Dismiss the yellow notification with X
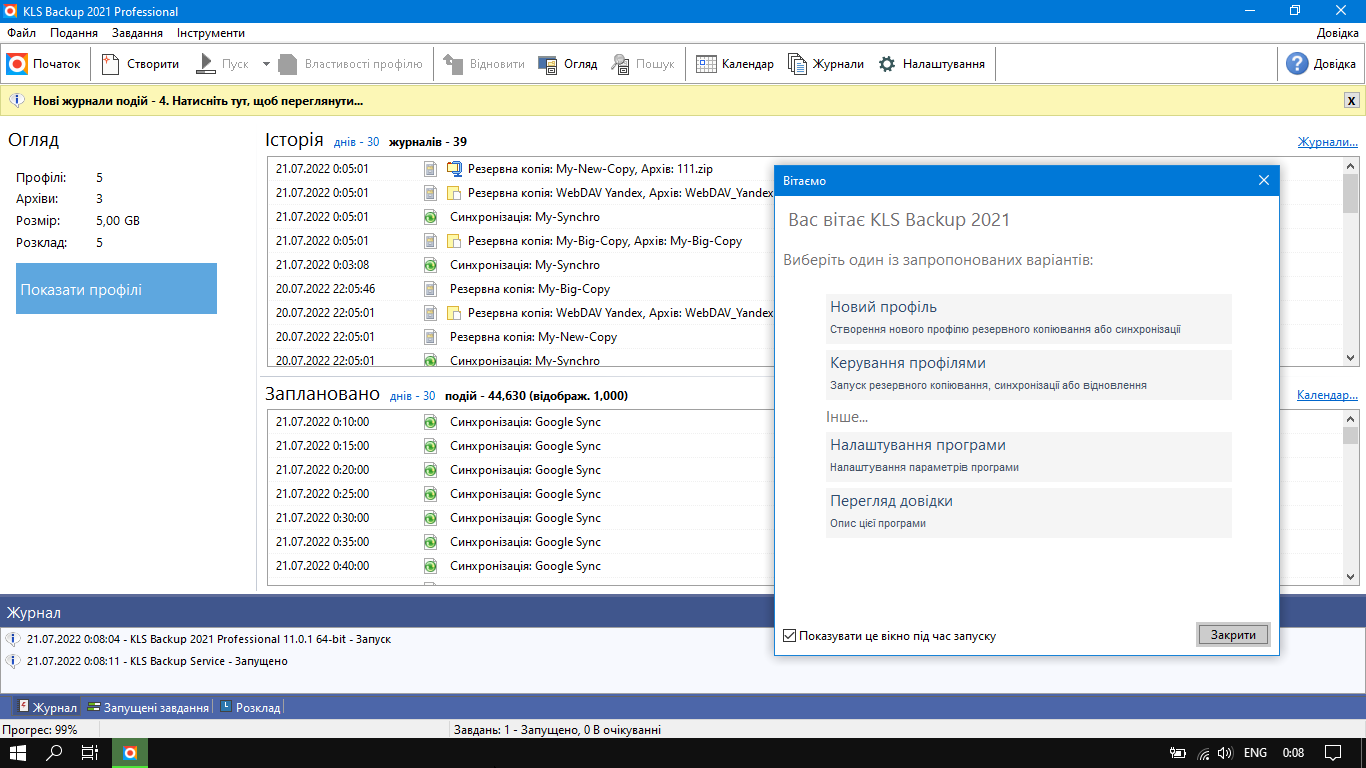 click(1351, 101)
